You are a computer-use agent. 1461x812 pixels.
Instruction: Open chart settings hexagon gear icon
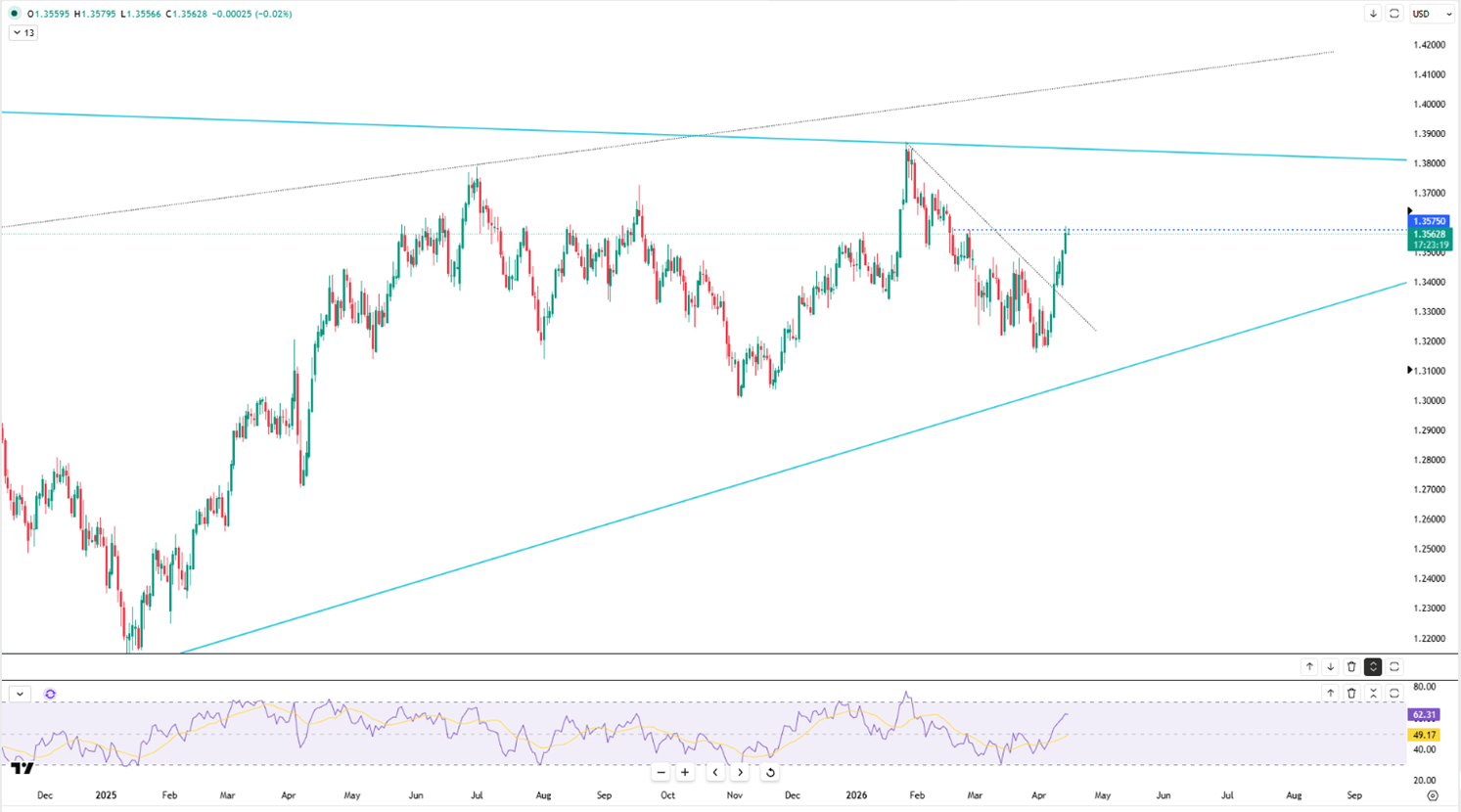pos(1433,796)
